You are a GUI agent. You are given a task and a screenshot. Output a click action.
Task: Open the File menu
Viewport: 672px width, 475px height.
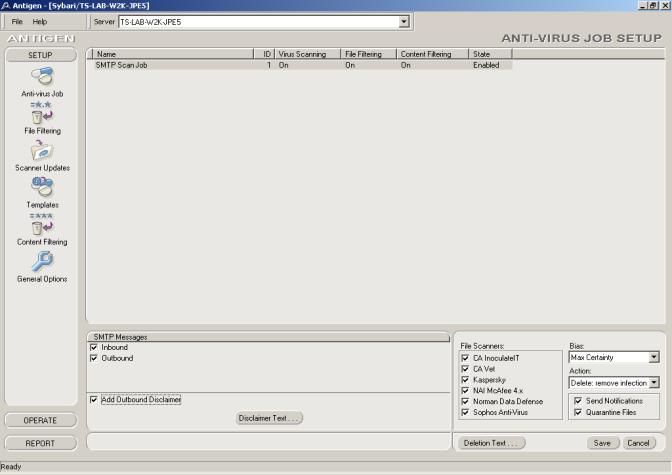tap(17, 21)
